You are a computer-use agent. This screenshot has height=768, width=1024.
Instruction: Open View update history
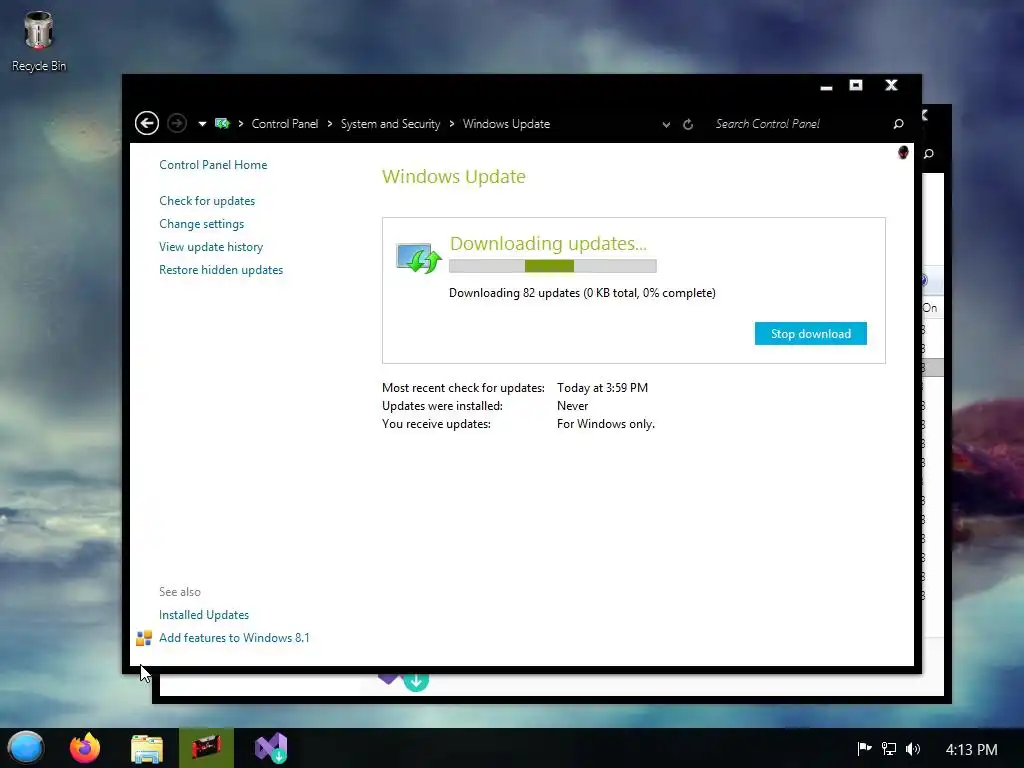(x=211, y=247)
